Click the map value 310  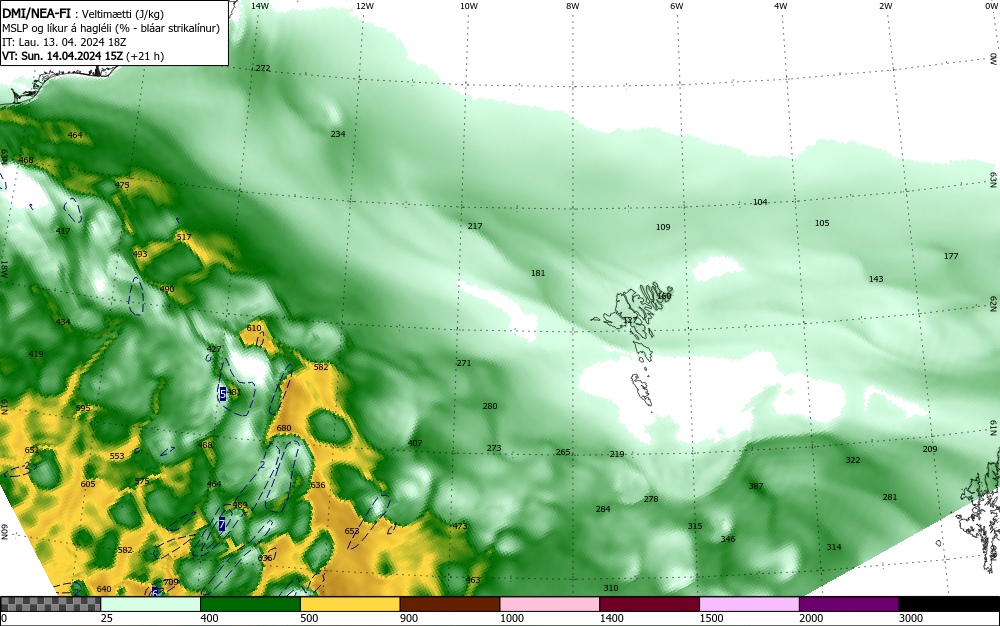[610, 588]
